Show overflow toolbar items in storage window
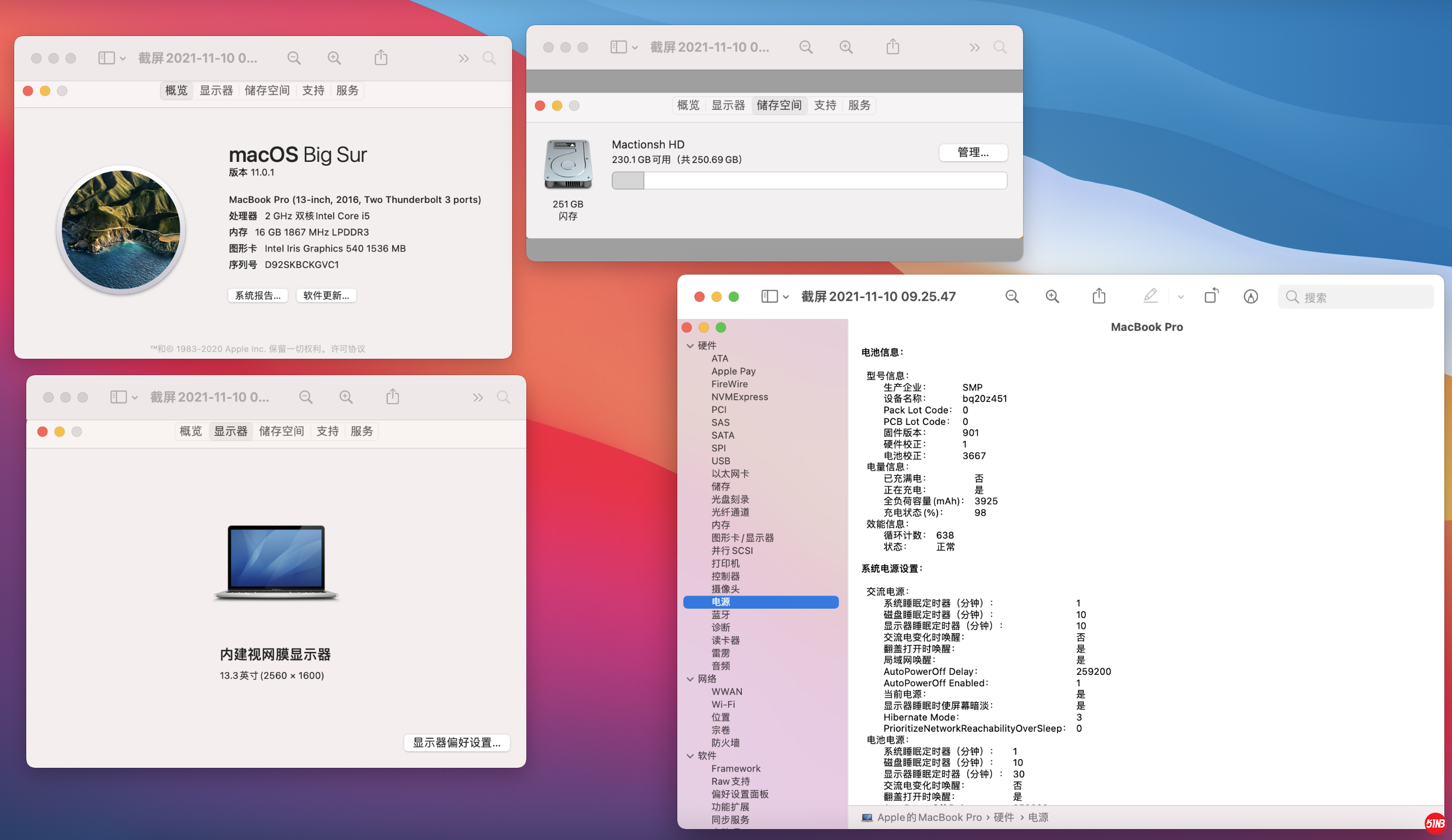The height and width of the screenshot is (840, 1452). 974,47
